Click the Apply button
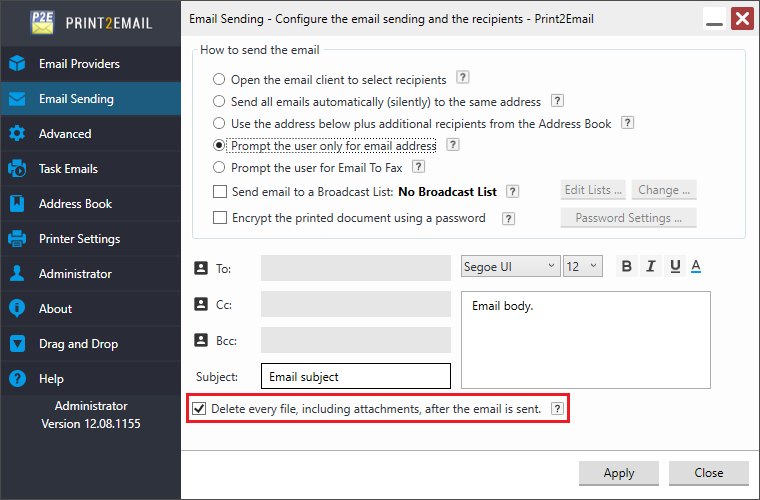Screen dimensions: 760x500 [x=619, y=473]
